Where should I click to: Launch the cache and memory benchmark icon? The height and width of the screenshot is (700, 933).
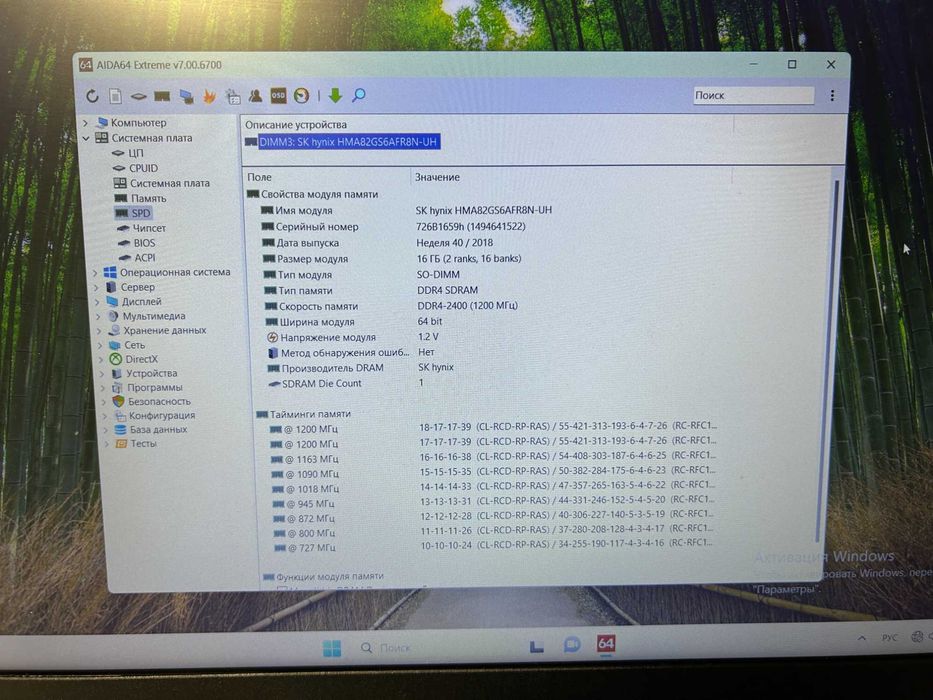coord(162,96)
